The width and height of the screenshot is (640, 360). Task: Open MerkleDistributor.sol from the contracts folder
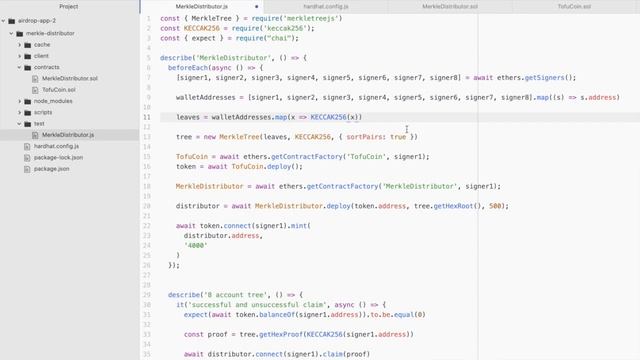(x=69, y=78)
